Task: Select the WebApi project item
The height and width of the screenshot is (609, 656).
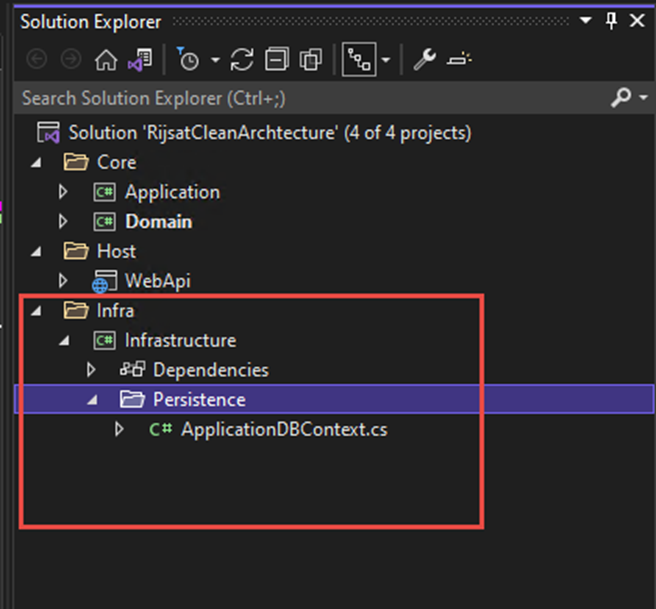Action: pyautogui.click(x=157, y=281)
